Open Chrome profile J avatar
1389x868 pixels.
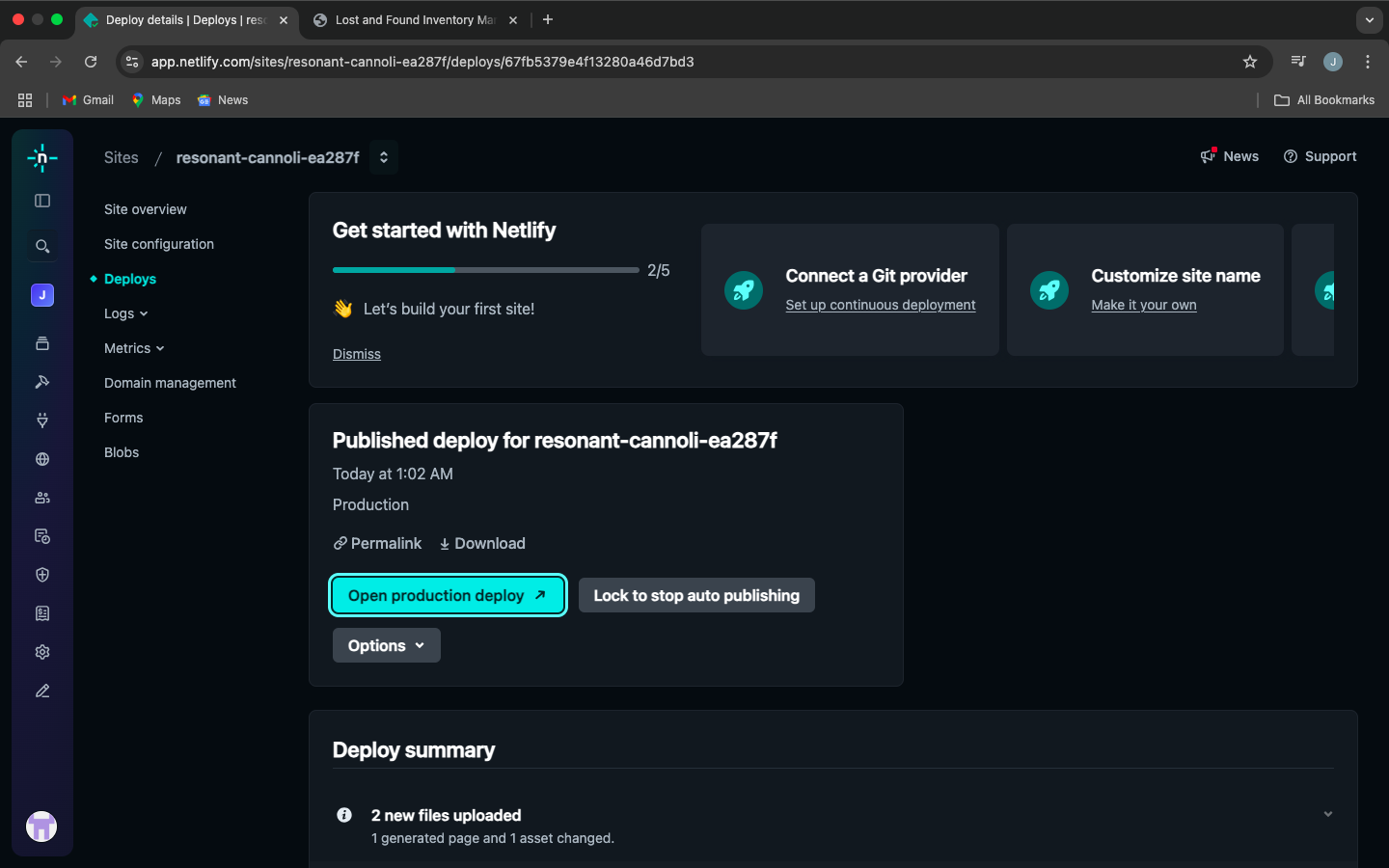pyautogui.click(x=1333, y=62)
